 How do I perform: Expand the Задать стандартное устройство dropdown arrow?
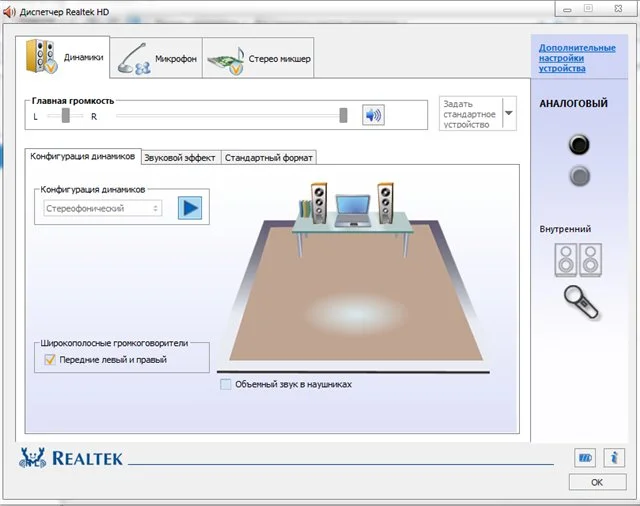(509, 113)
